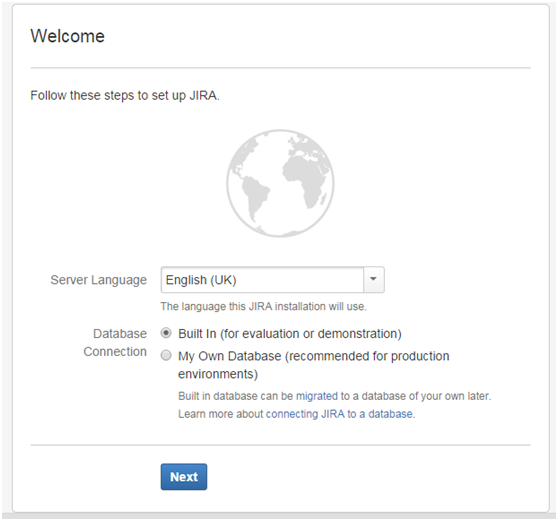This screenshot has width=558, height=521.
Task: Click the blue Next button
Action: pyautogui.click(x=184, y=477)
